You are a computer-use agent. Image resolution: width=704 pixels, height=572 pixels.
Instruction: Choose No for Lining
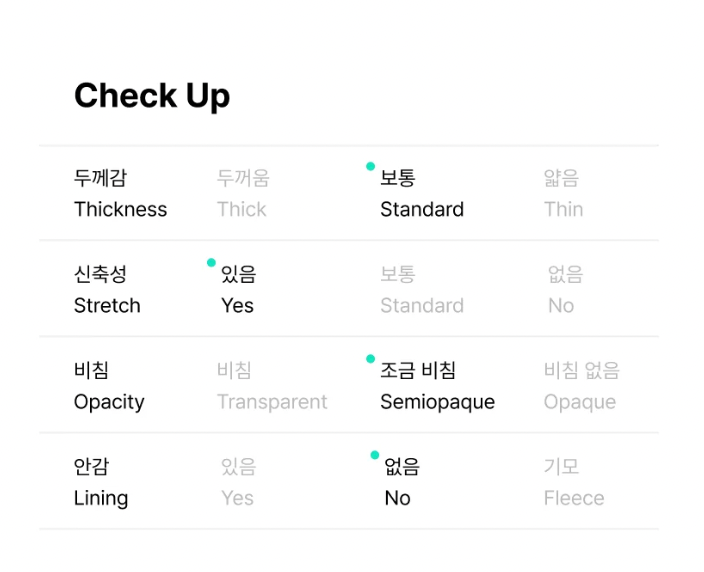(400, 483)
